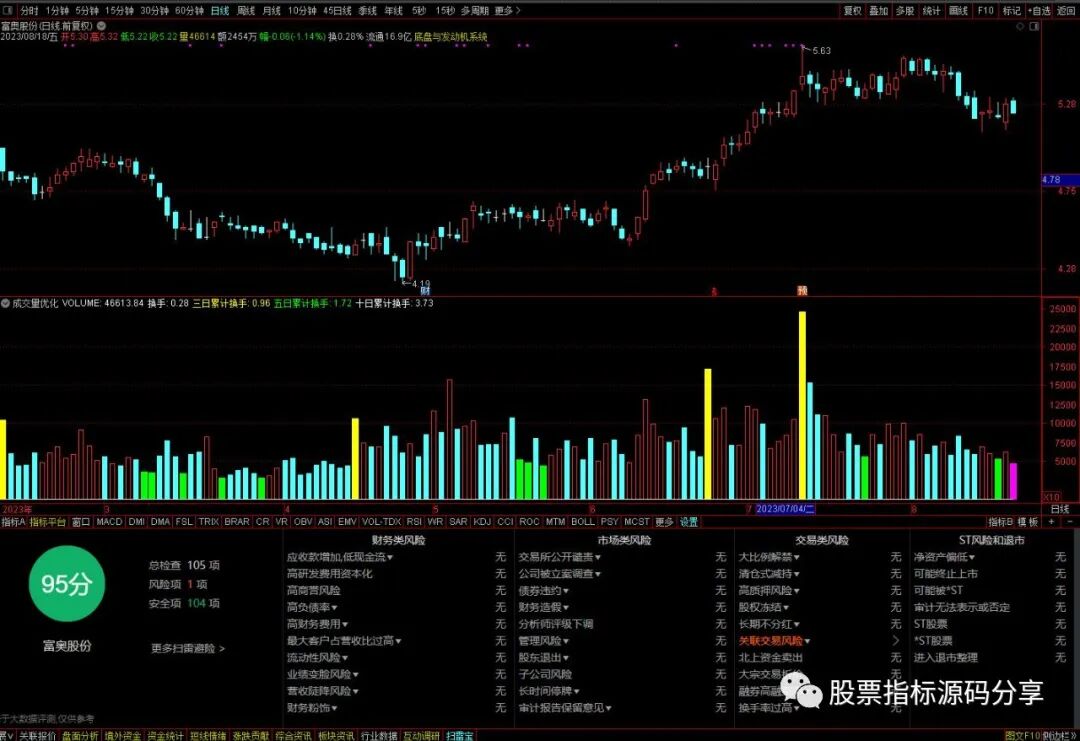The image size is (1080, 741).
Task: Click the window layout icon at chart top-right
Action: [1034, 26]
